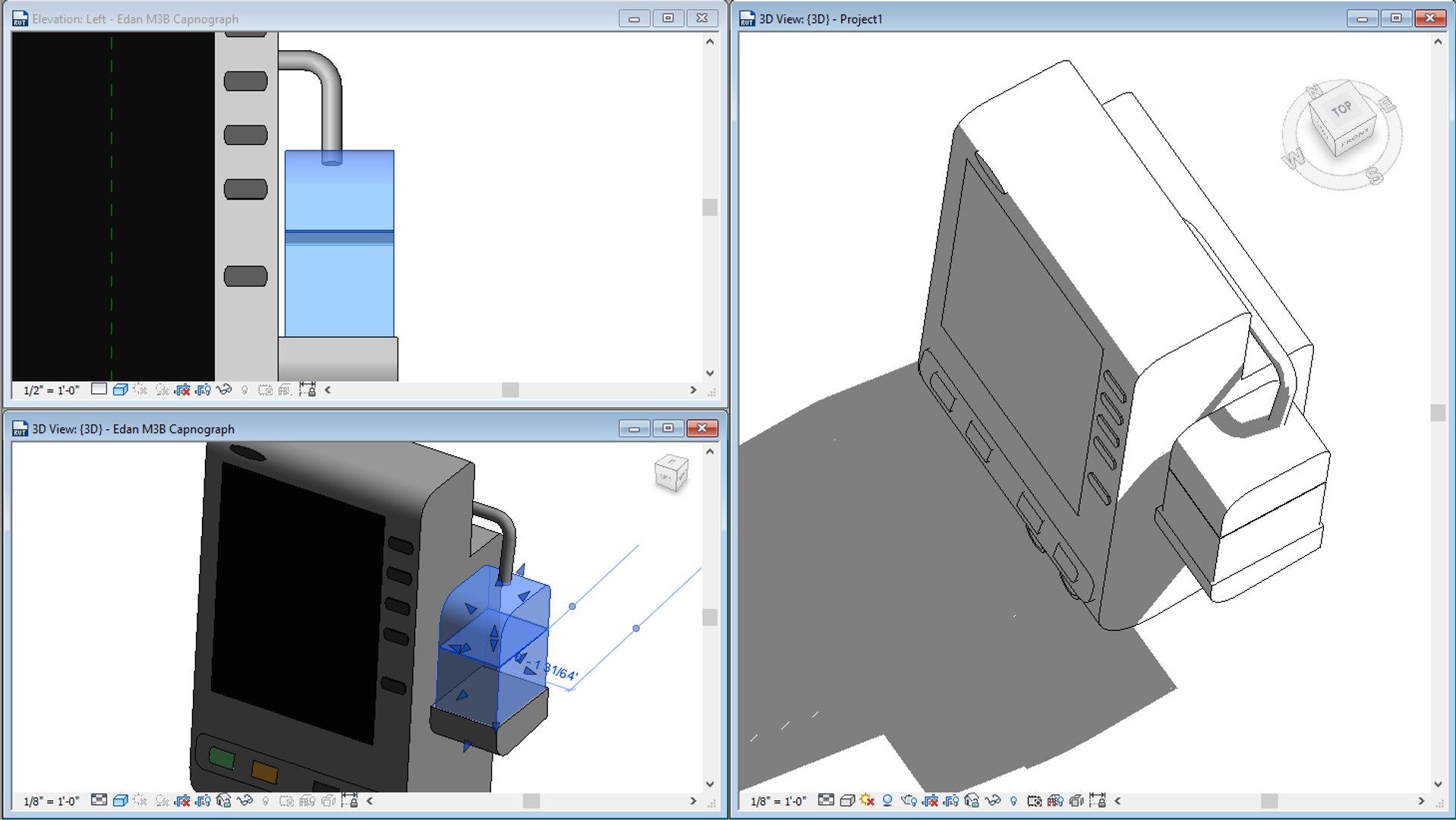This screenshot has height=820, width=1456.
Task: Click horizontal scrollbar thumb in Project1 view
Action: coord(1269,800)
